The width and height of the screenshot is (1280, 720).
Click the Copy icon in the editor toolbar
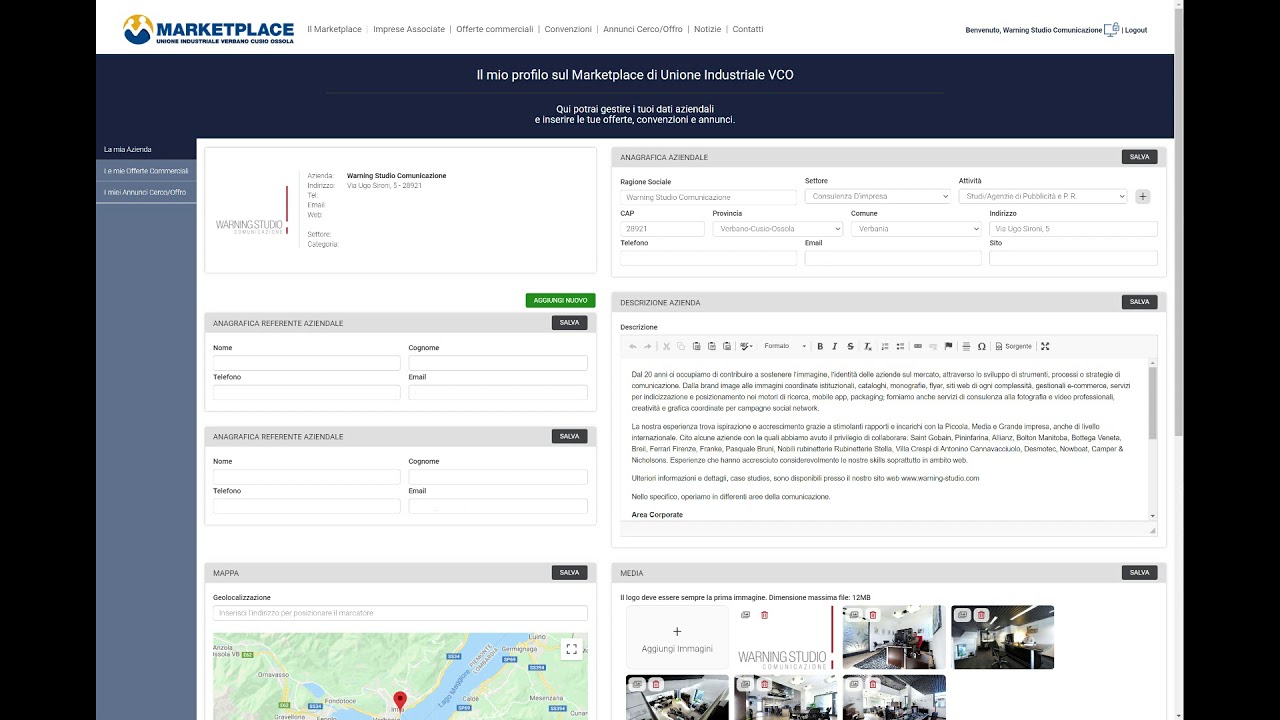[681, 346]
